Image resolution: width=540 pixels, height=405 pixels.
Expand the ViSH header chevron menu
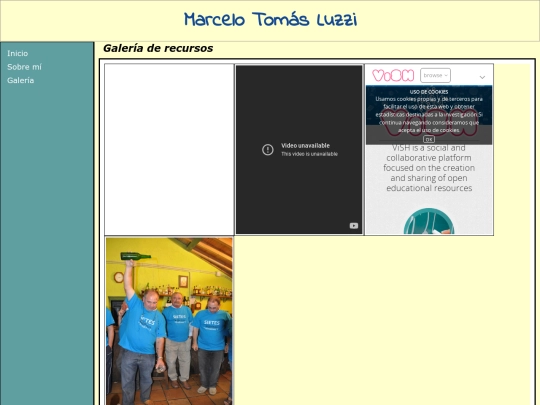coord(482,77)
